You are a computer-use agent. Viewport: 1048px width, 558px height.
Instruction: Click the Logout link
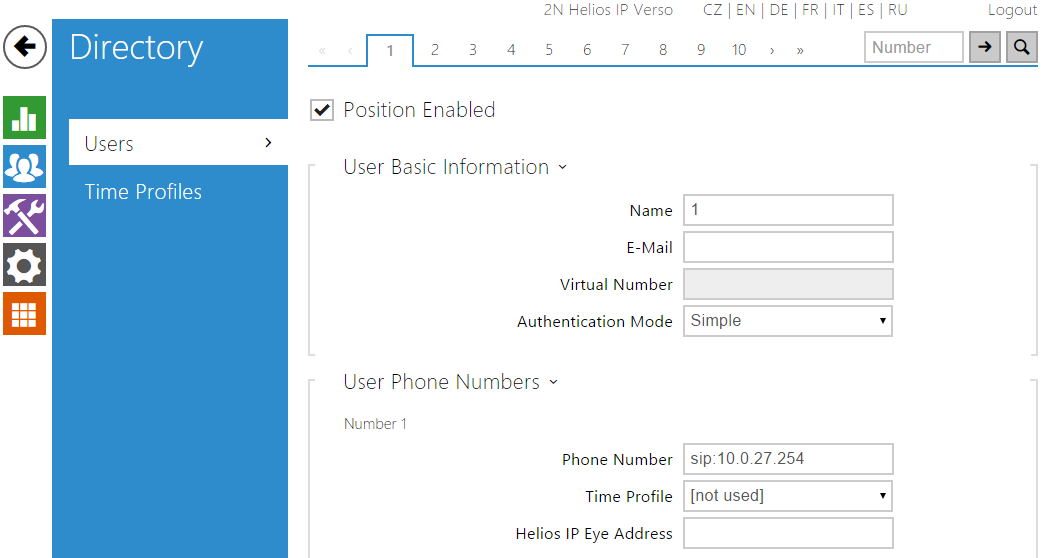(x=1012, y=10)
